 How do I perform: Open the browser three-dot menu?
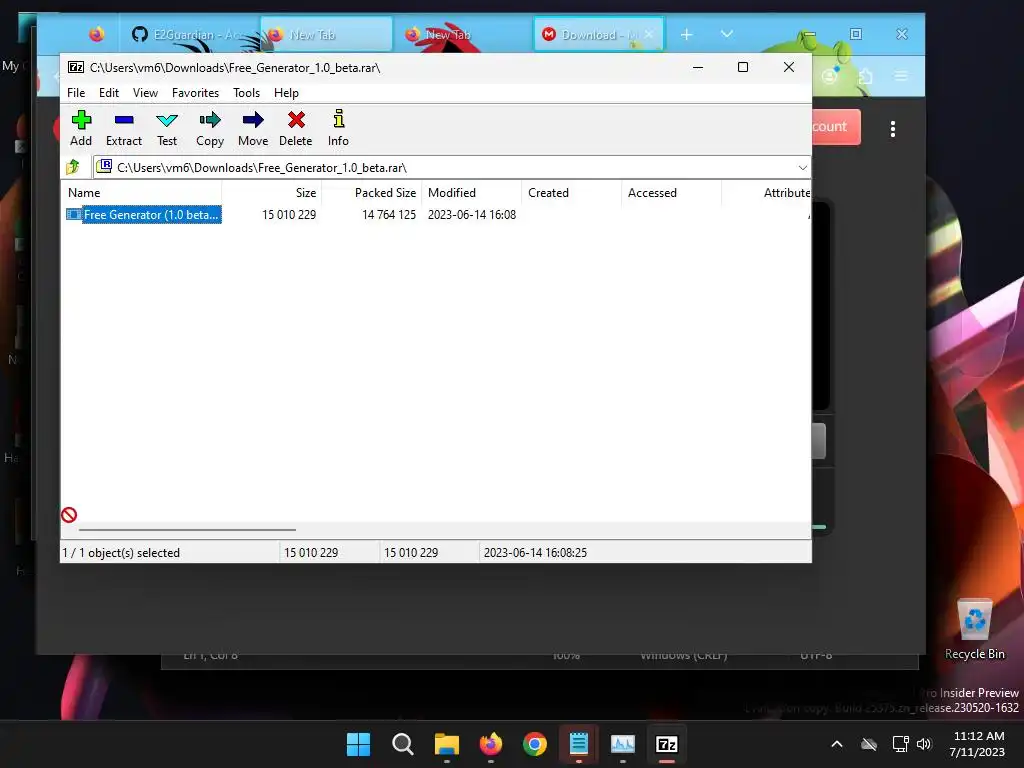(893, 129)
